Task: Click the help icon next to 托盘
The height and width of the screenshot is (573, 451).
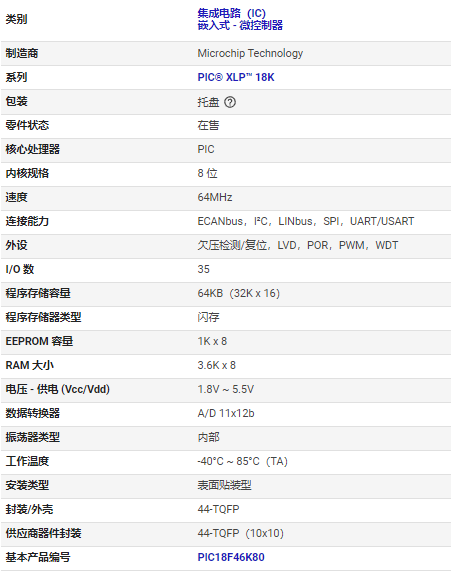Action: point(230,102)
